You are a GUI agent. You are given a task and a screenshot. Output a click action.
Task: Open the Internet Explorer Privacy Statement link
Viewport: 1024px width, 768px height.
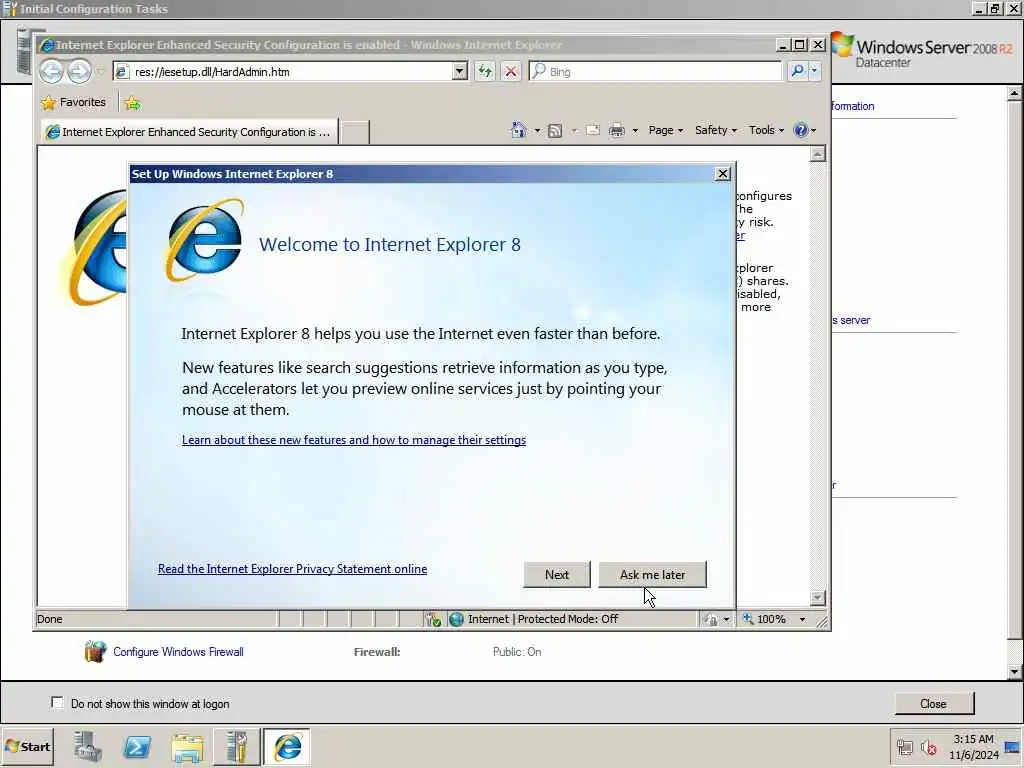pos(293,569)
